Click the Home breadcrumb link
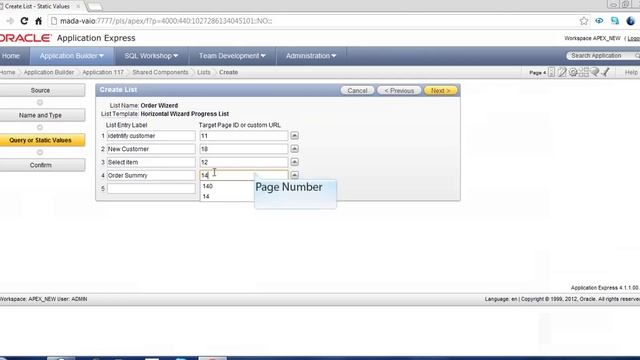The height and width of the screenshot is (360, 640). point(7,72)
